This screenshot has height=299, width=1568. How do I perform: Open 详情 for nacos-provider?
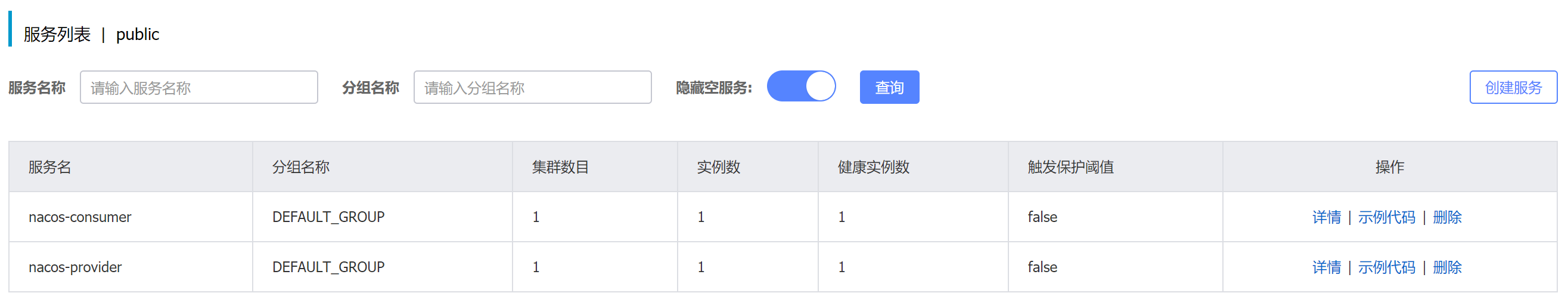(1327, 267)
